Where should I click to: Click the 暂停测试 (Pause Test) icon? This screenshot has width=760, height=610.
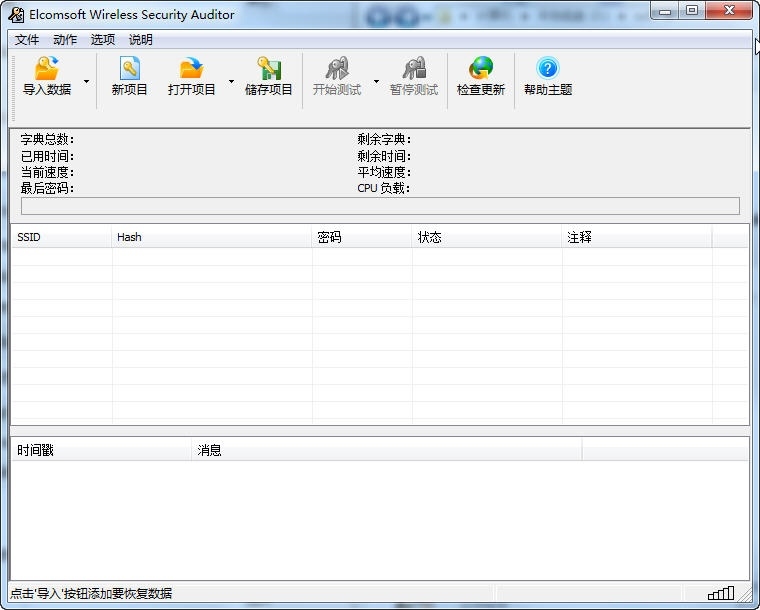click(x=414, y=68)
